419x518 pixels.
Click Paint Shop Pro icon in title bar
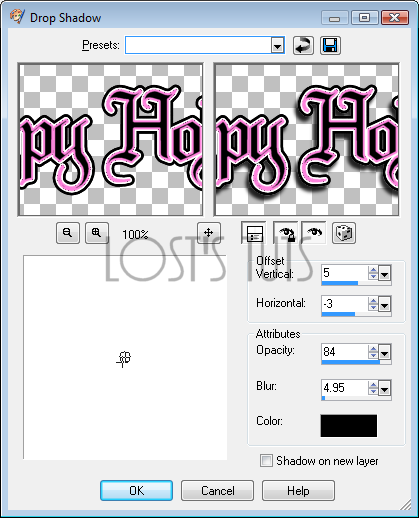tap(17, 17)
